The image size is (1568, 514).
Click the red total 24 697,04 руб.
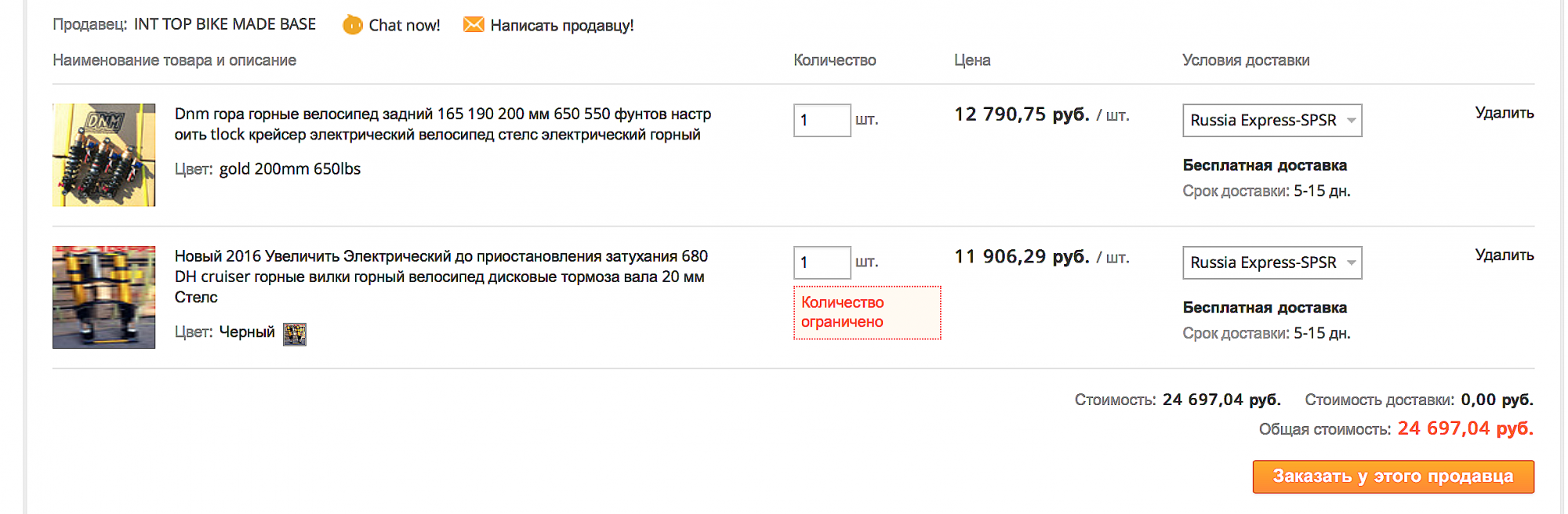pos(1465,429)
